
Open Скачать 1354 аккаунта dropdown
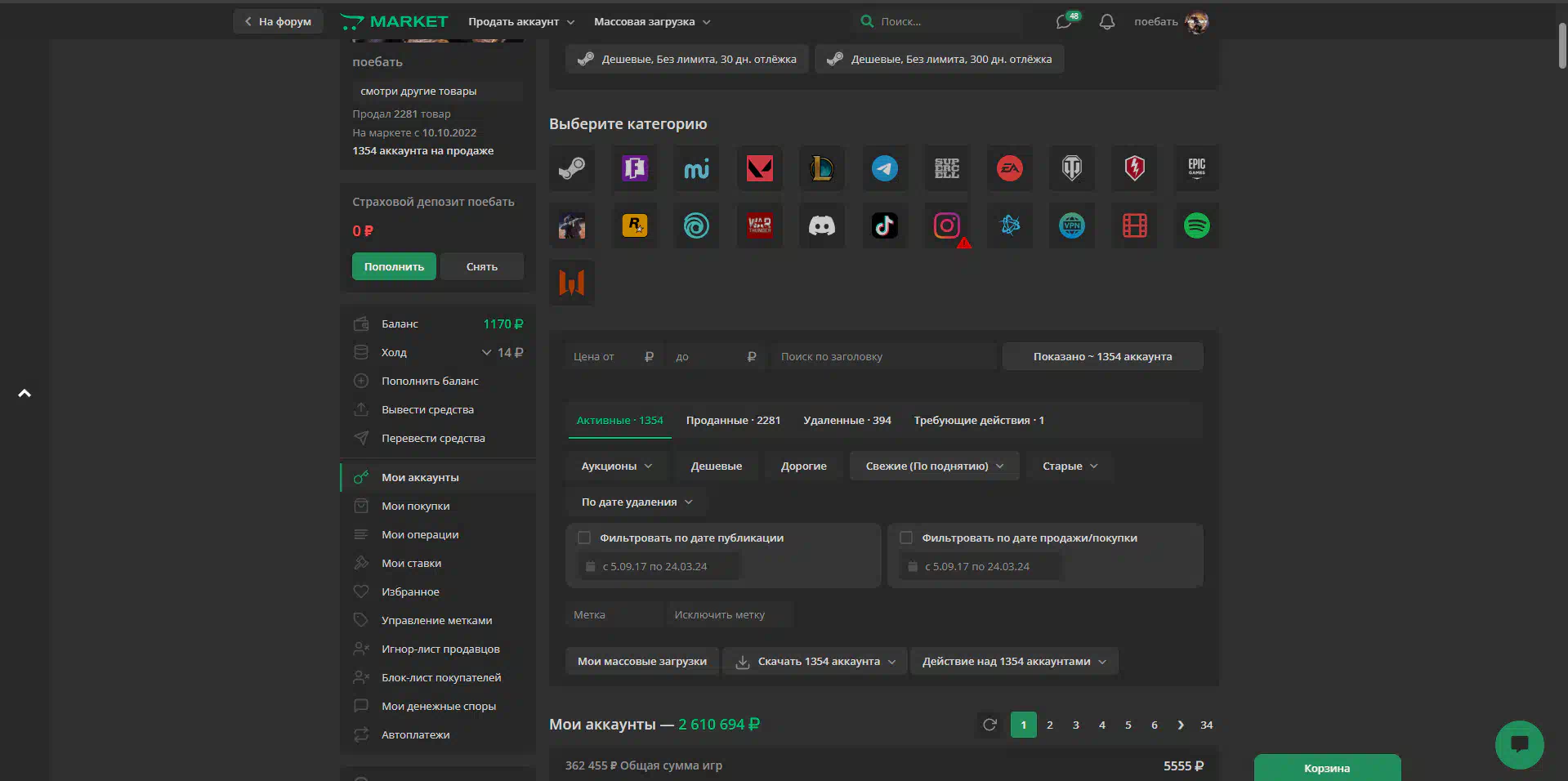pyautogui.click(x=815, y=661)
